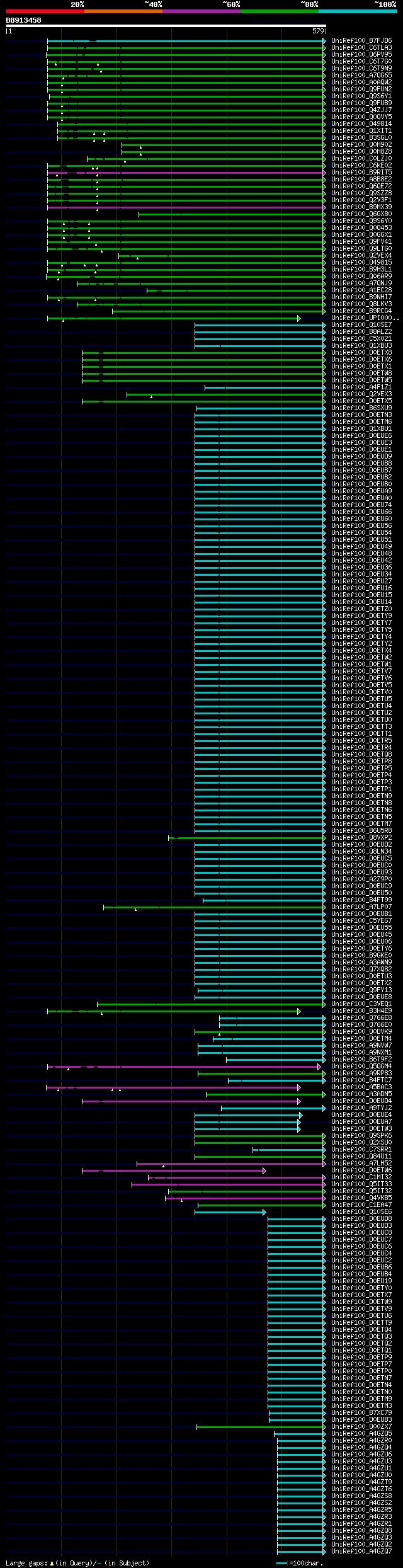The height and width of the screenshot is (1568, 403).
Task: Open hit UniRef100_Q4VKB5
Action: (x=361, y=1198)
